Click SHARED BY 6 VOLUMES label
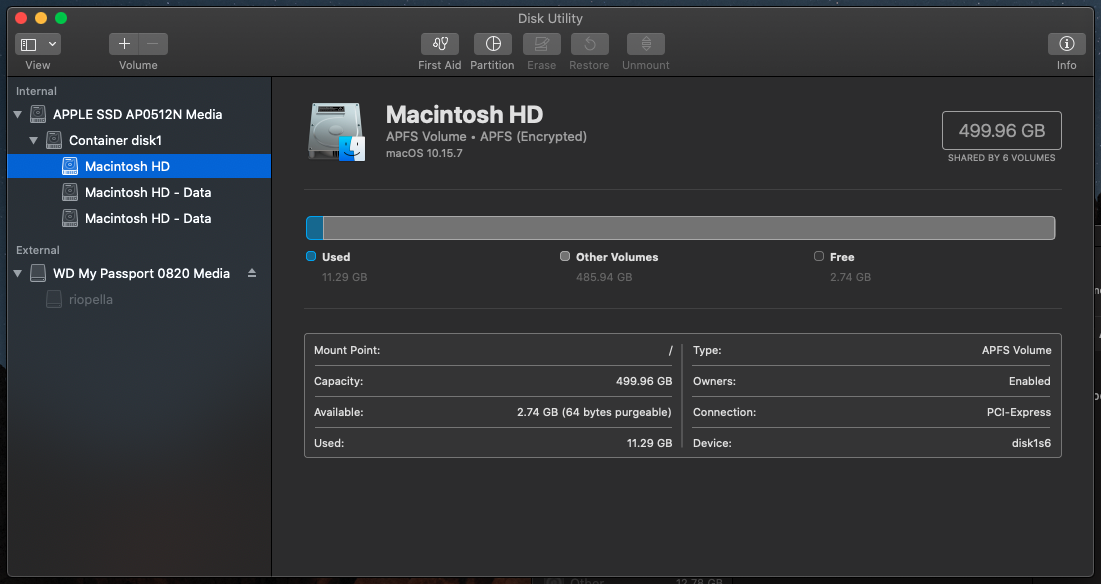Image resolution: width=1101 pixels, height=584 pixels. click(1001, 158)
